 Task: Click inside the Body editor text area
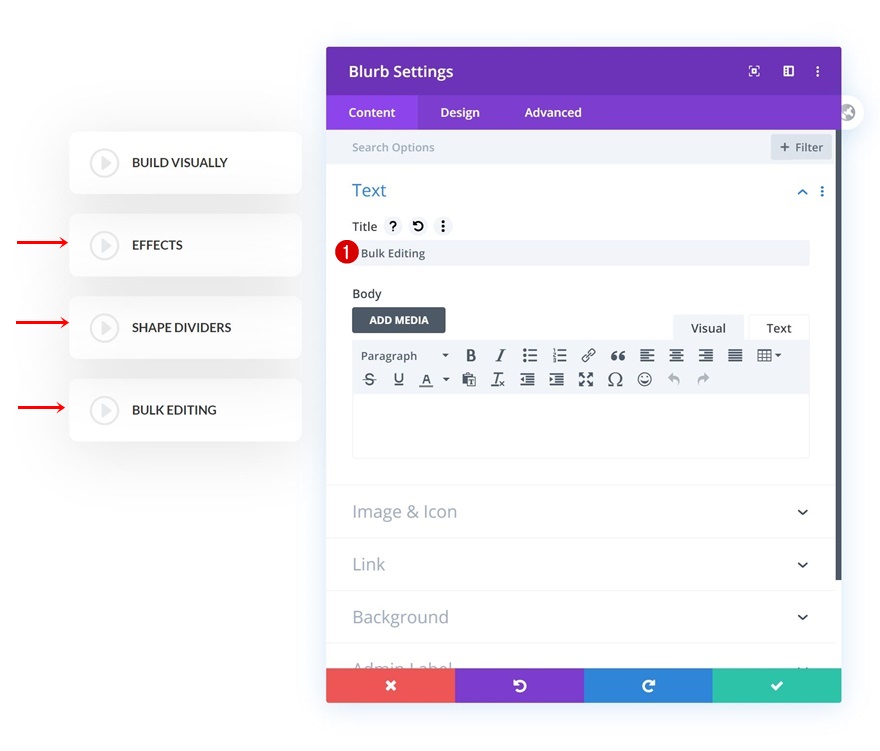point(581,426)
